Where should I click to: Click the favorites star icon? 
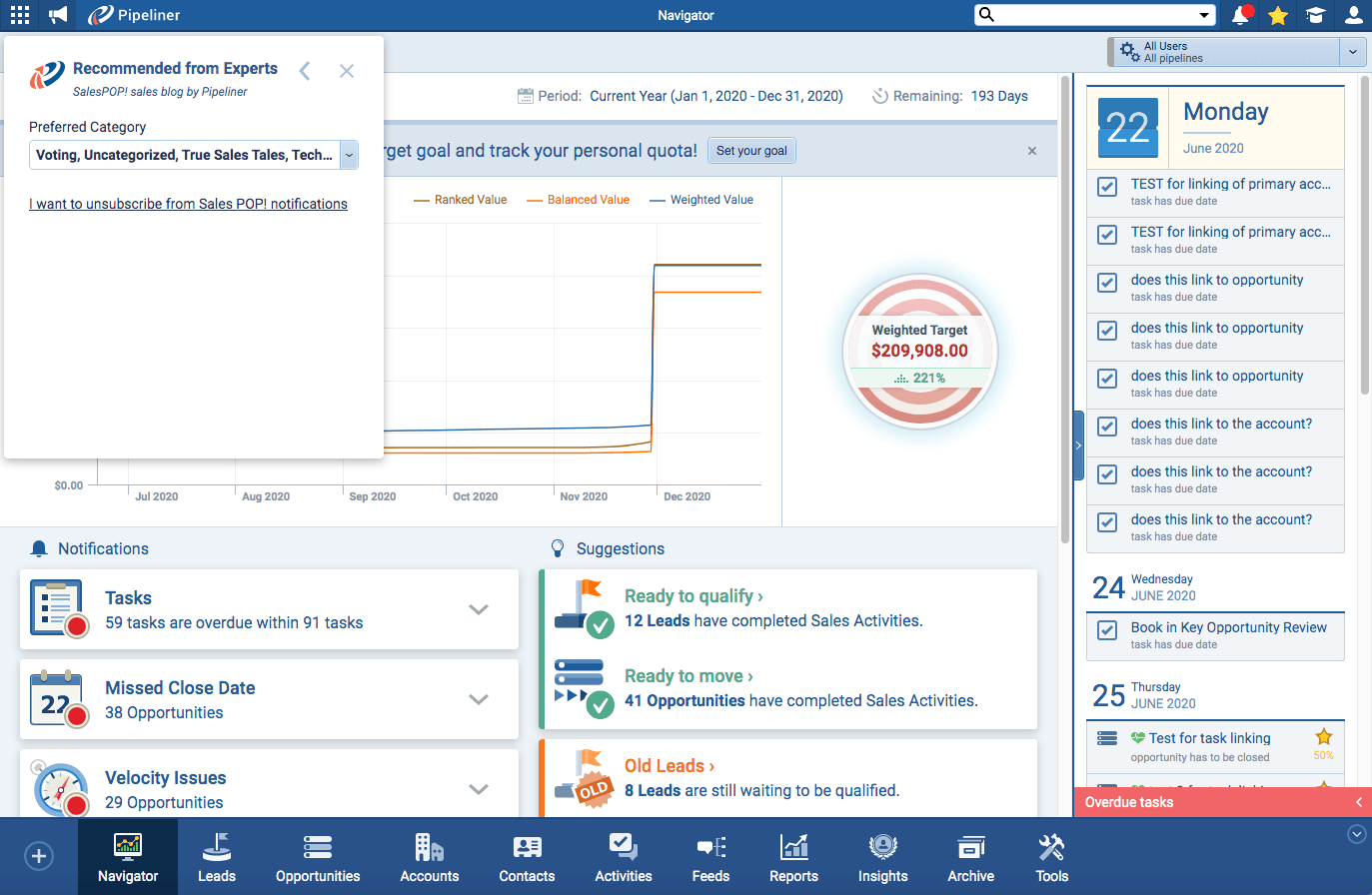pos(1278,15)
